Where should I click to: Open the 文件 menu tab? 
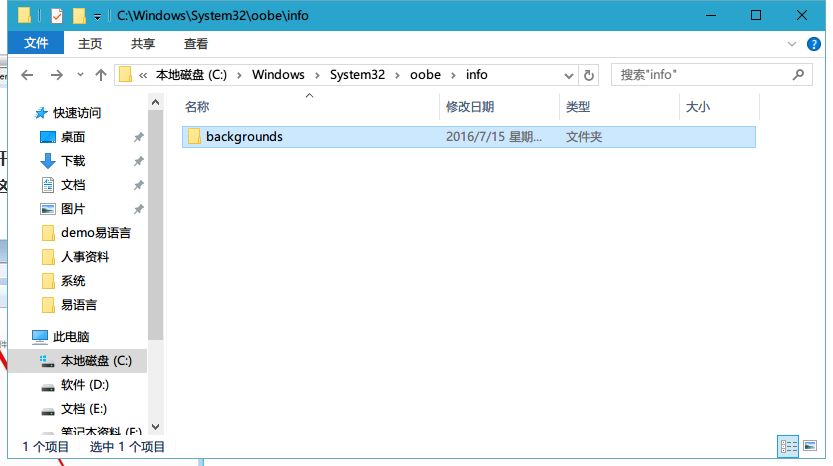36,44
